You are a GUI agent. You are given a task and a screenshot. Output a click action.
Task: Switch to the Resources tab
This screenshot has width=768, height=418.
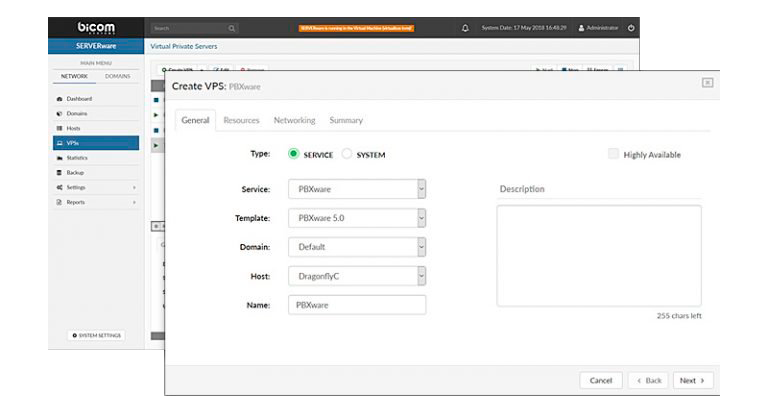click(x=241, y=120)
